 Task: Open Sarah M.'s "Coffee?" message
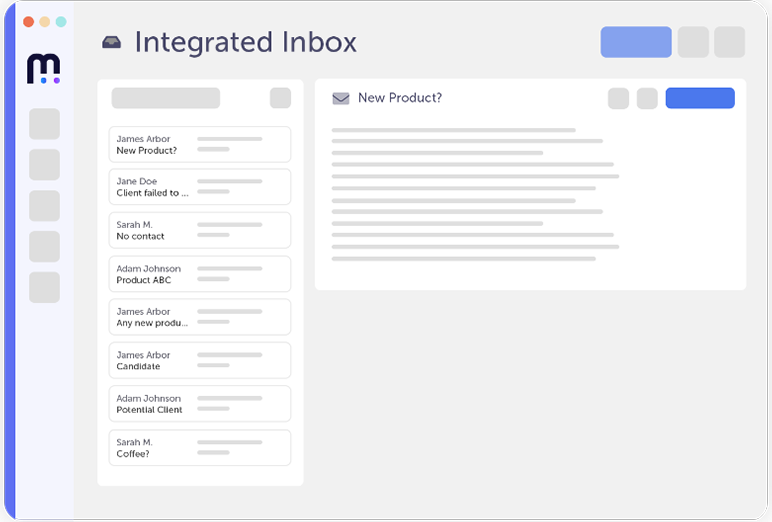[199, 447]
